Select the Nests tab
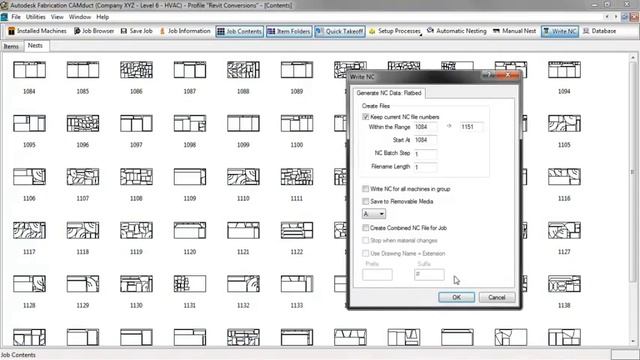Screen dimensions: 640x360 (x=36, y=46)
